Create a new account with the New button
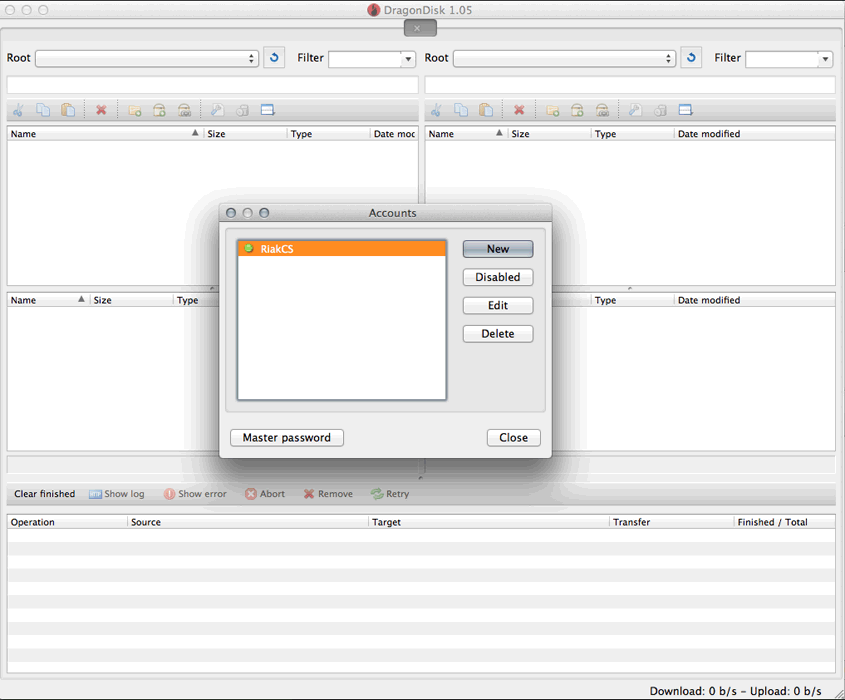845x700 pixels. [x=497, y=248]
